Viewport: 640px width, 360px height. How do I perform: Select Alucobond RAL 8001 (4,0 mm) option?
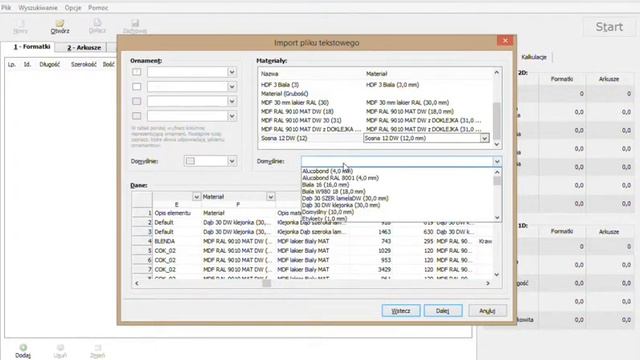340,178
